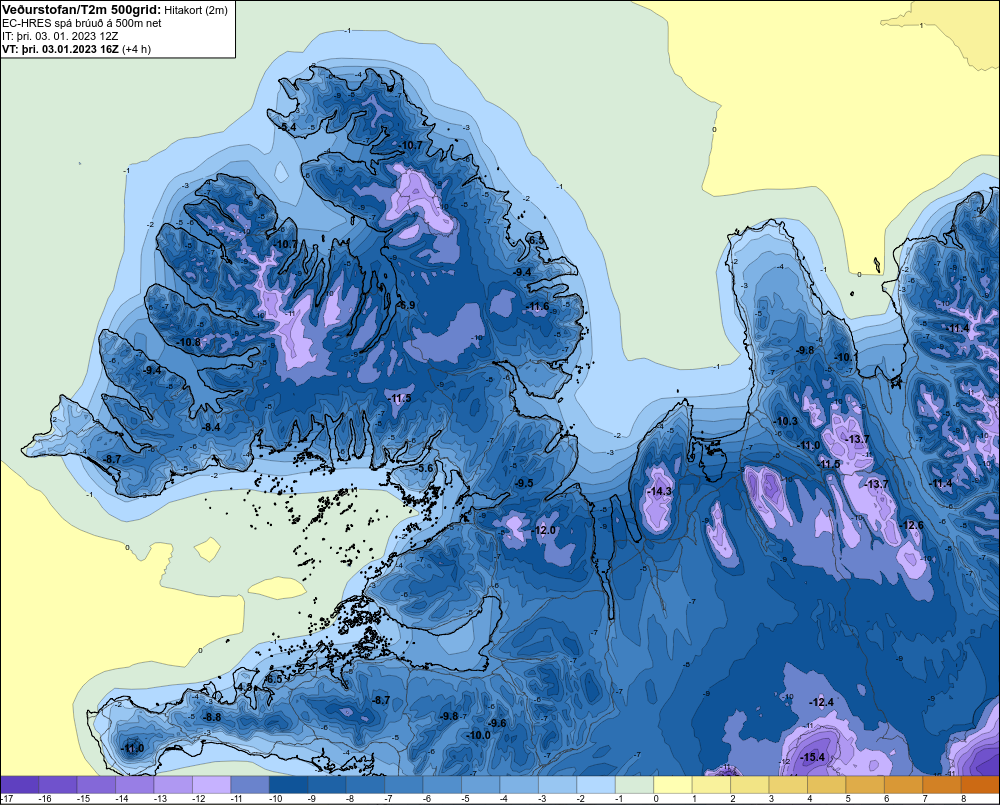Click the -11.6 temperature label
This screenshot has width=1000, height=805.
pyautogui.click(x=537, y=307)
